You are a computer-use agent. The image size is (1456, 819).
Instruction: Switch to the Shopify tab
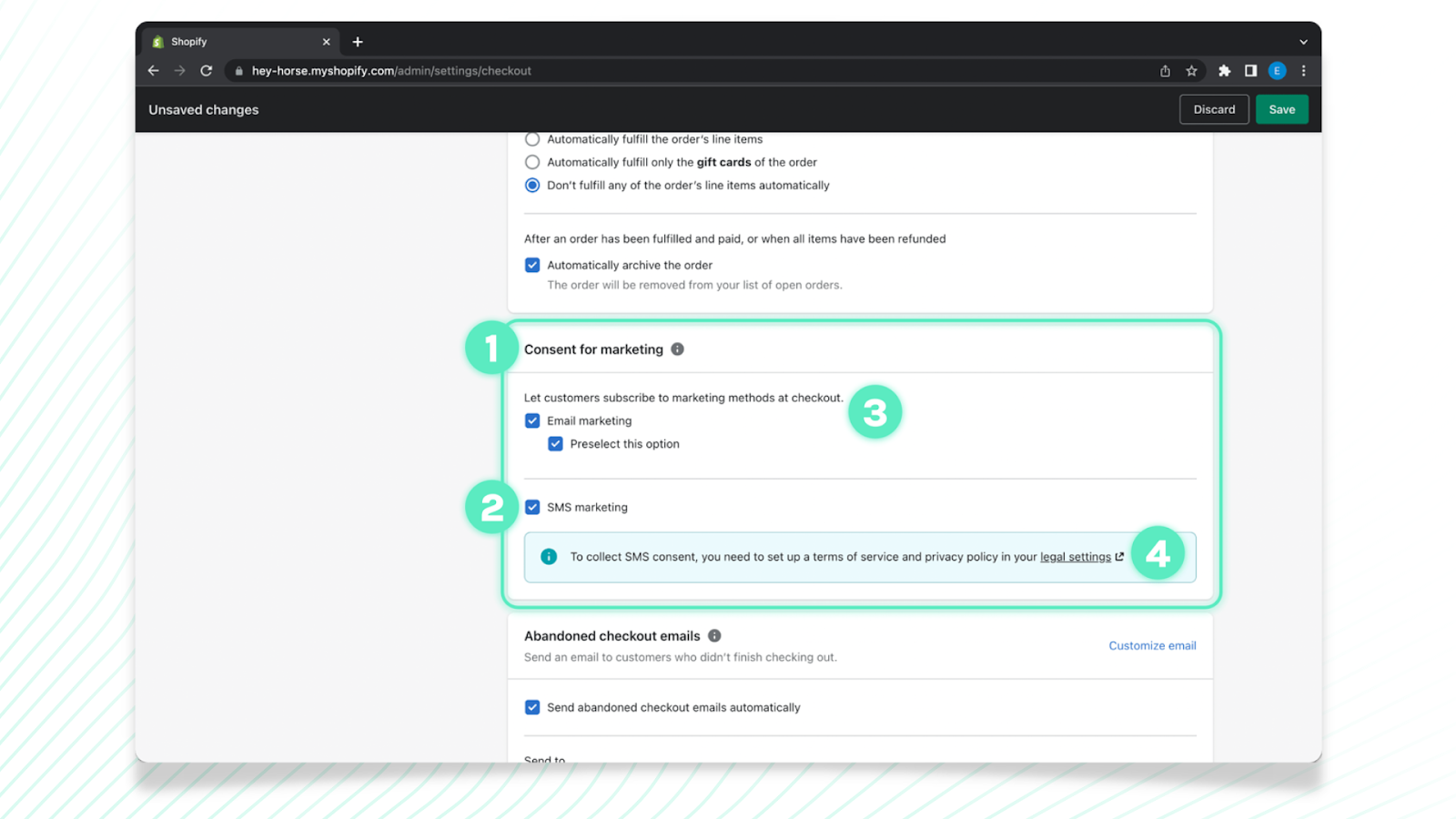[x=237, y=42]
